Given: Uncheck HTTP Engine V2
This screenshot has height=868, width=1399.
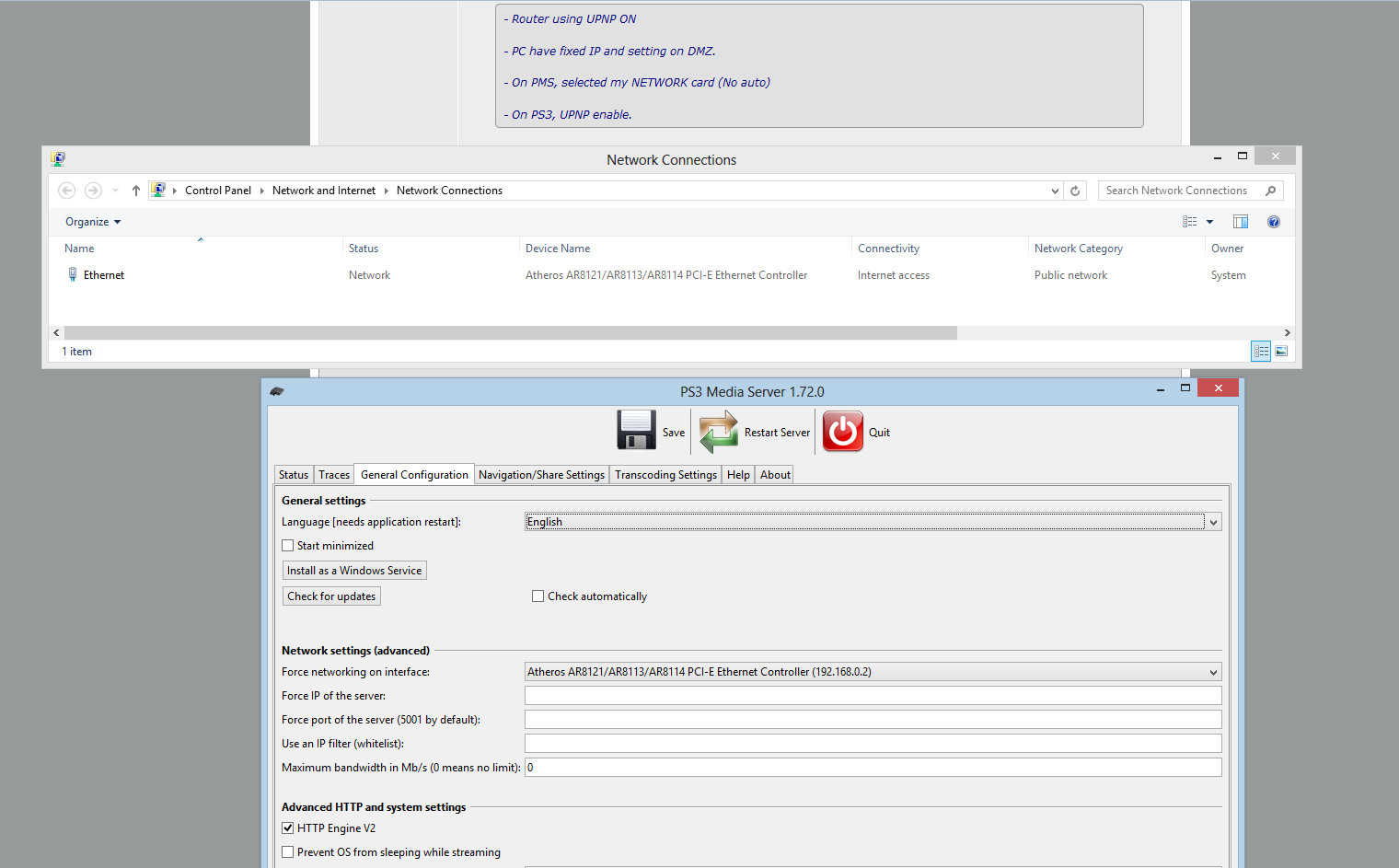Looking at the screenshot, I should pos(288,828).
